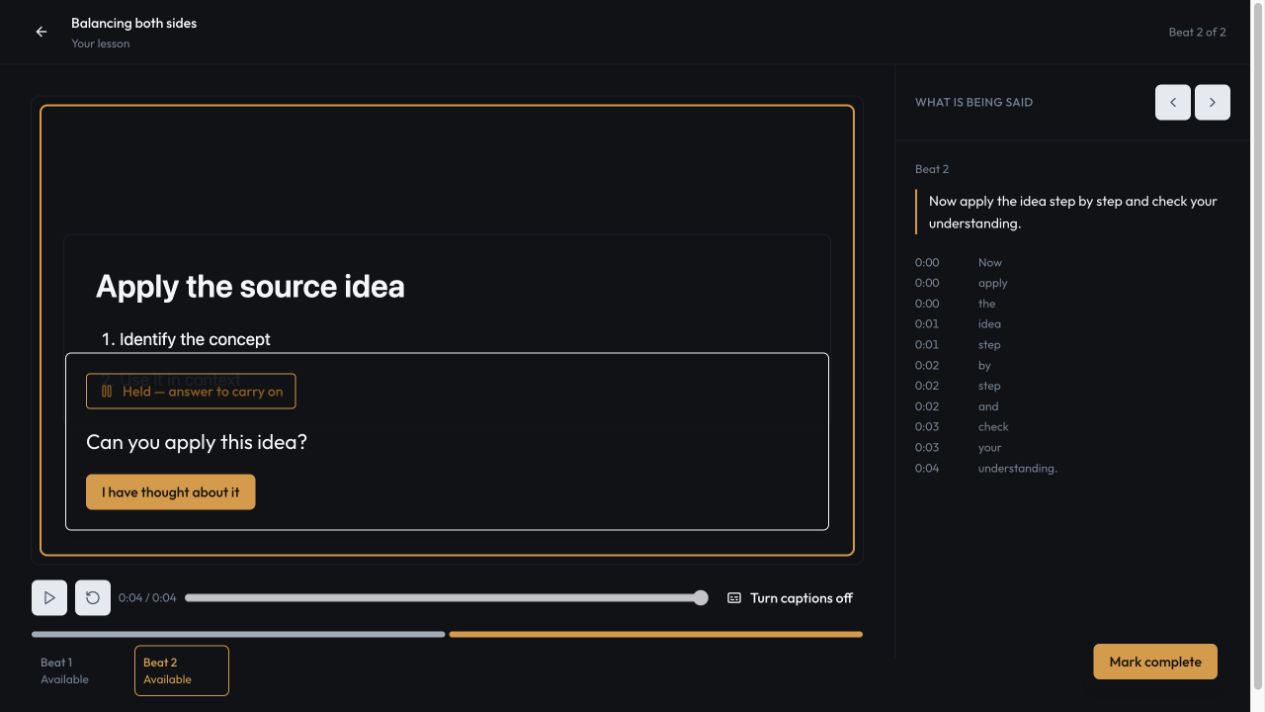
Task: Click the transcript word 'idea'
Action: coord(989,324)
